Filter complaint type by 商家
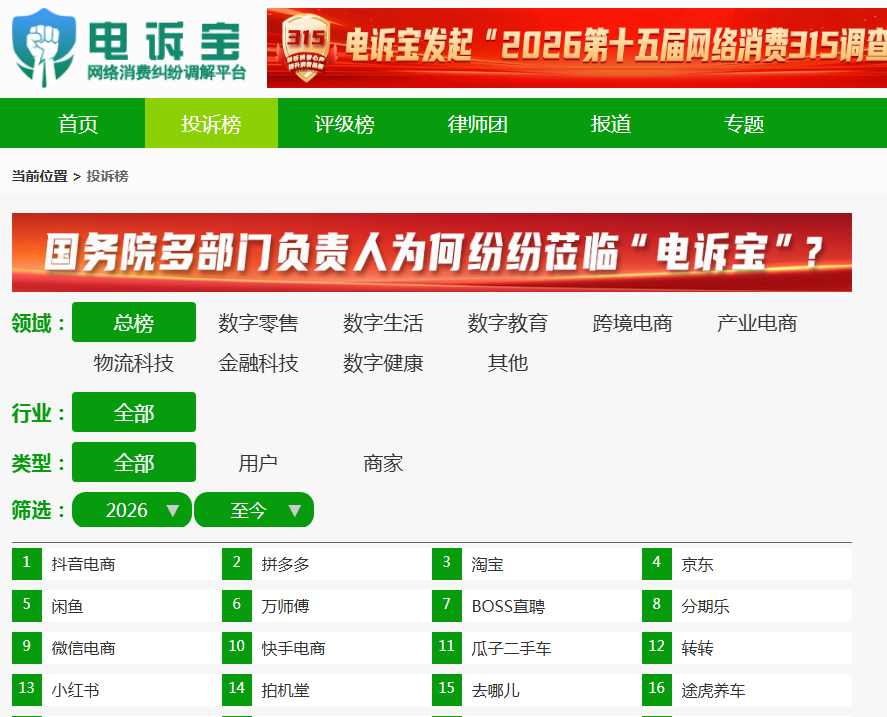 click(x=383, y=463)
